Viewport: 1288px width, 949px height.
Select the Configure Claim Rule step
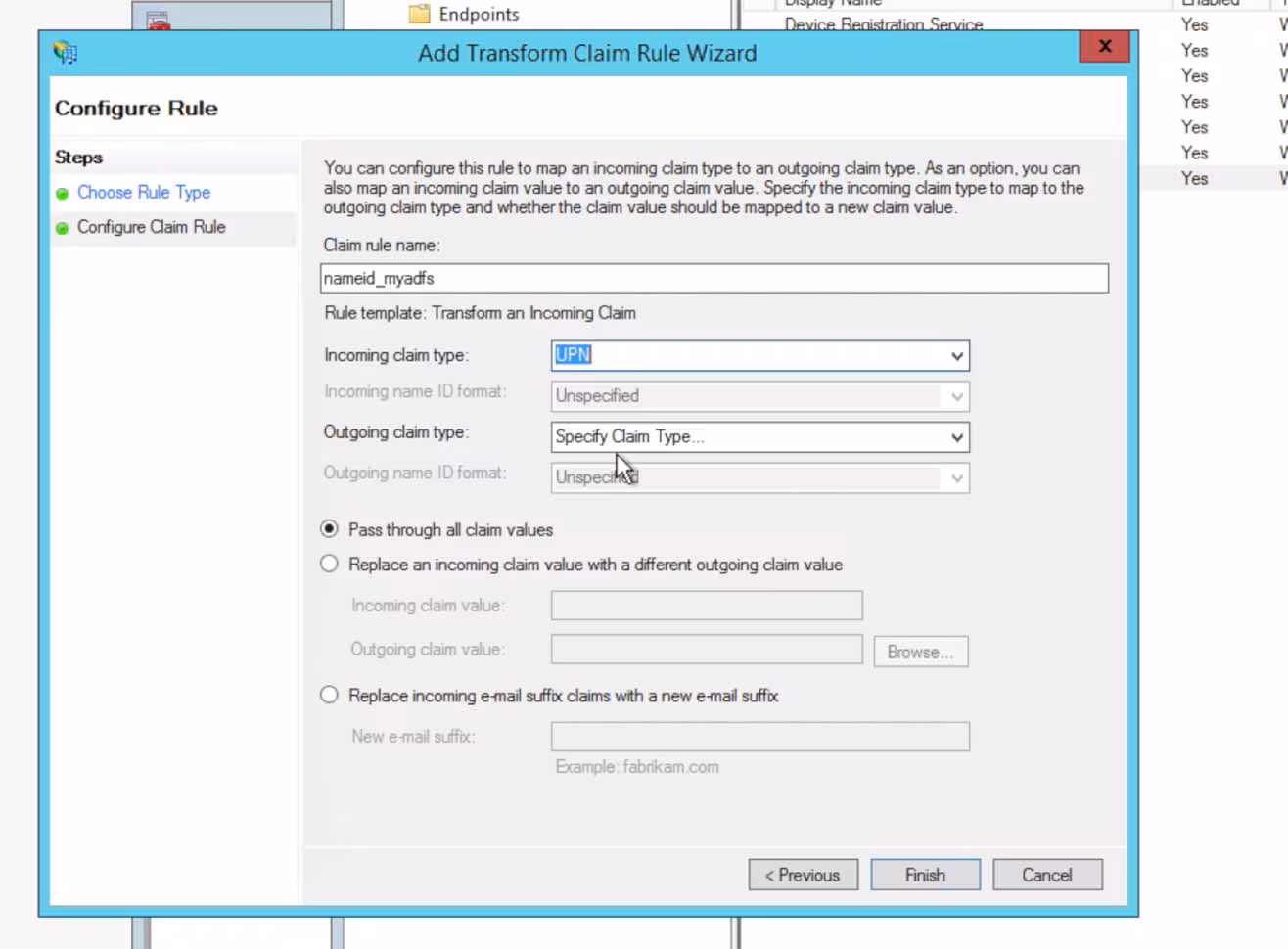pyautogui.click(x=151, y=227)
